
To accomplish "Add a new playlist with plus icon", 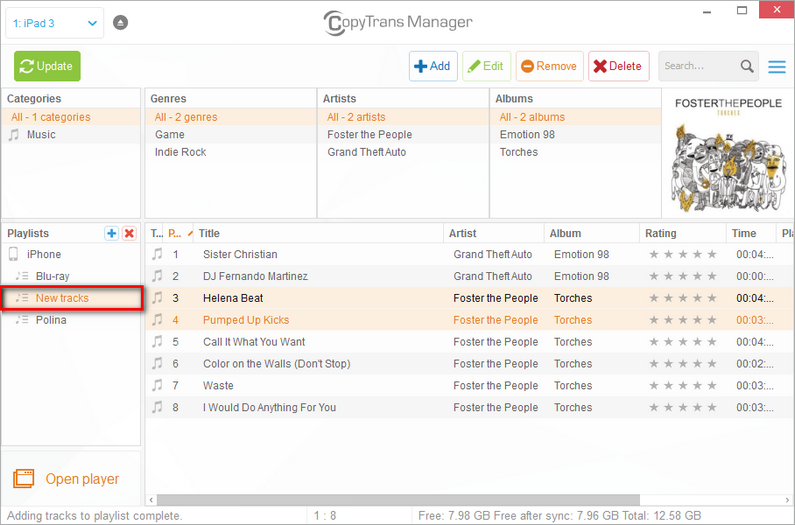I will [112, 233].
